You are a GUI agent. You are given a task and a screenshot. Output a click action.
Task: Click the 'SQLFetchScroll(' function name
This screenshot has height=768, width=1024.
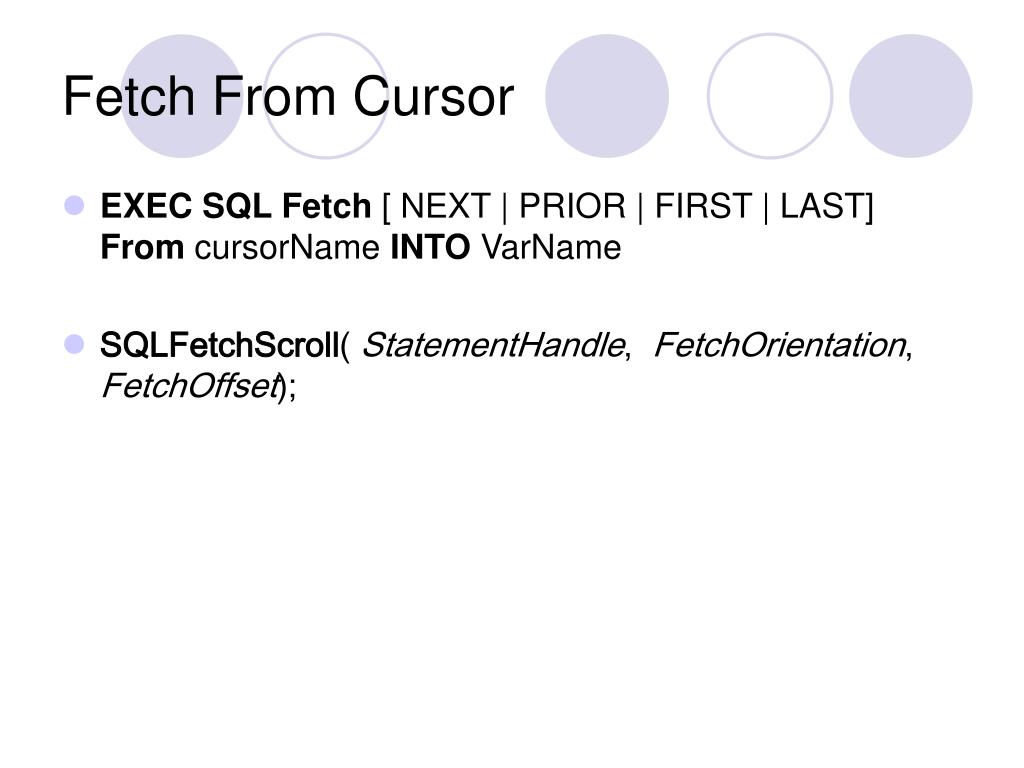pos(225,345)
